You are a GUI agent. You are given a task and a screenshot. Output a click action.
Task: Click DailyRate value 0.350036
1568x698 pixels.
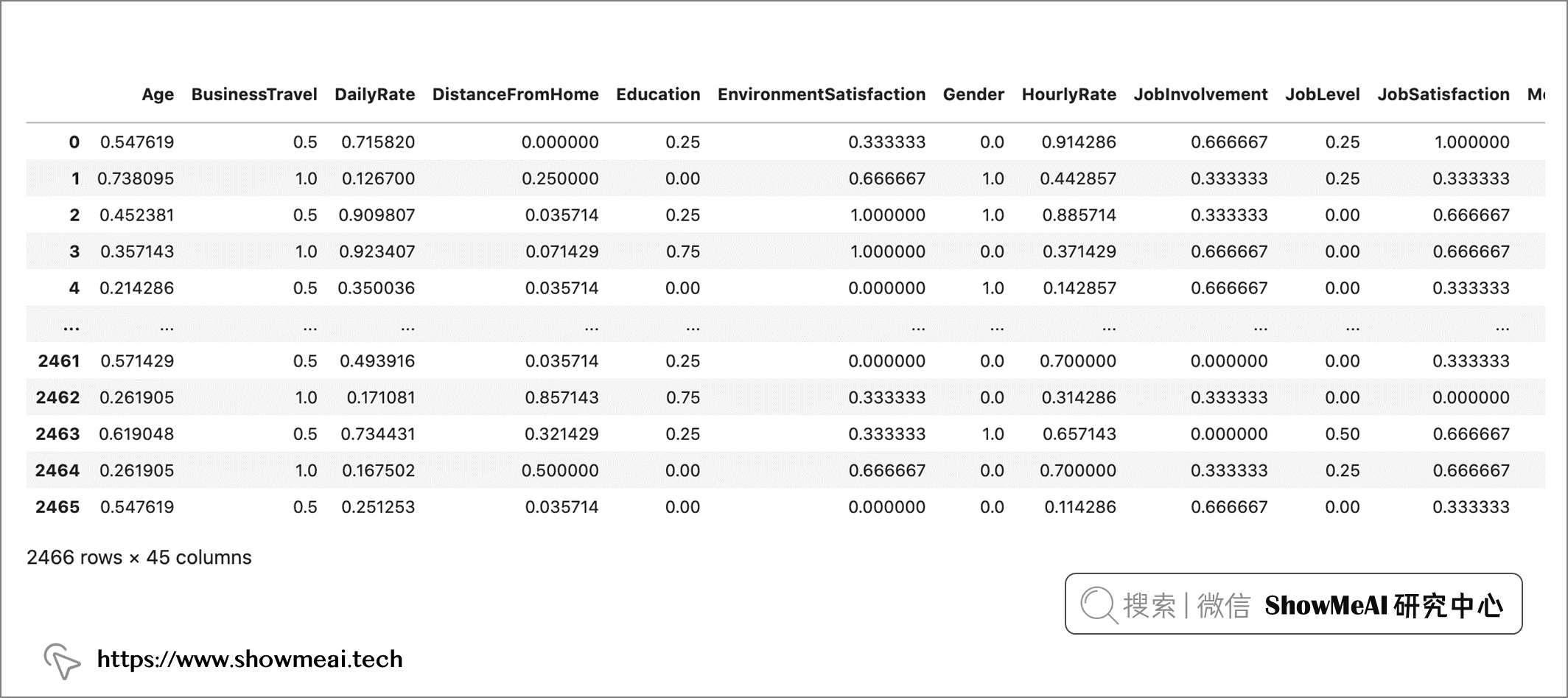(x=377, y=288)
